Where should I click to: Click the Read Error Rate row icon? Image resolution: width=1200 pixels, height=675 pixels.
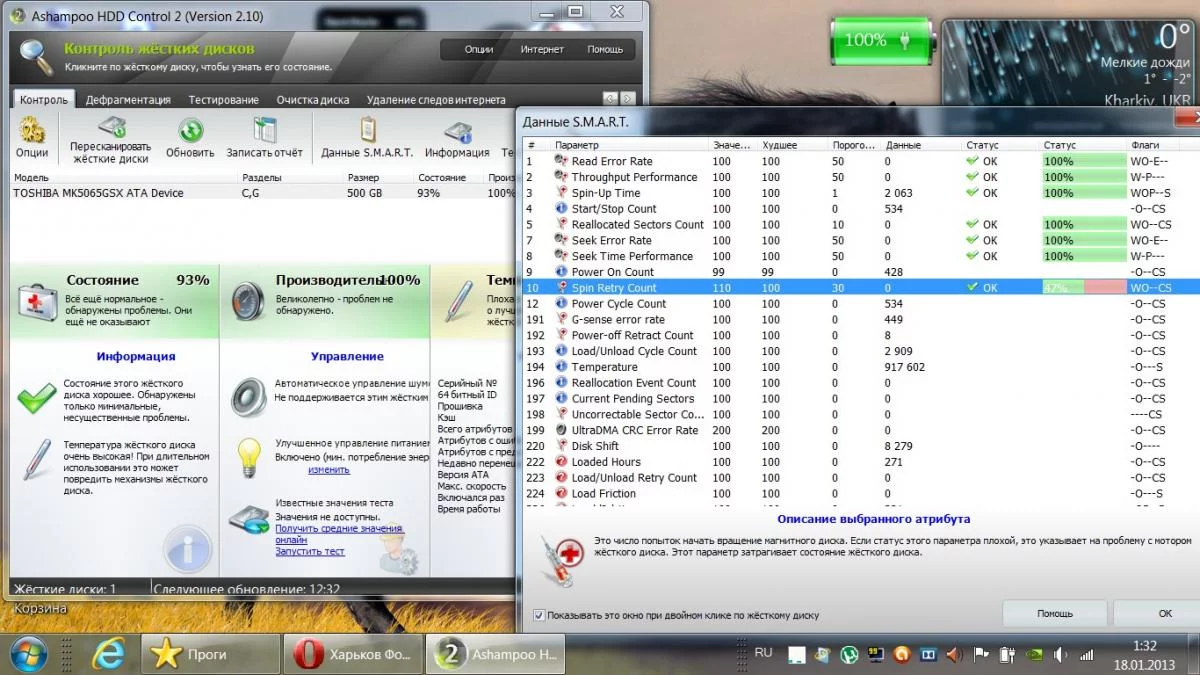561,161
